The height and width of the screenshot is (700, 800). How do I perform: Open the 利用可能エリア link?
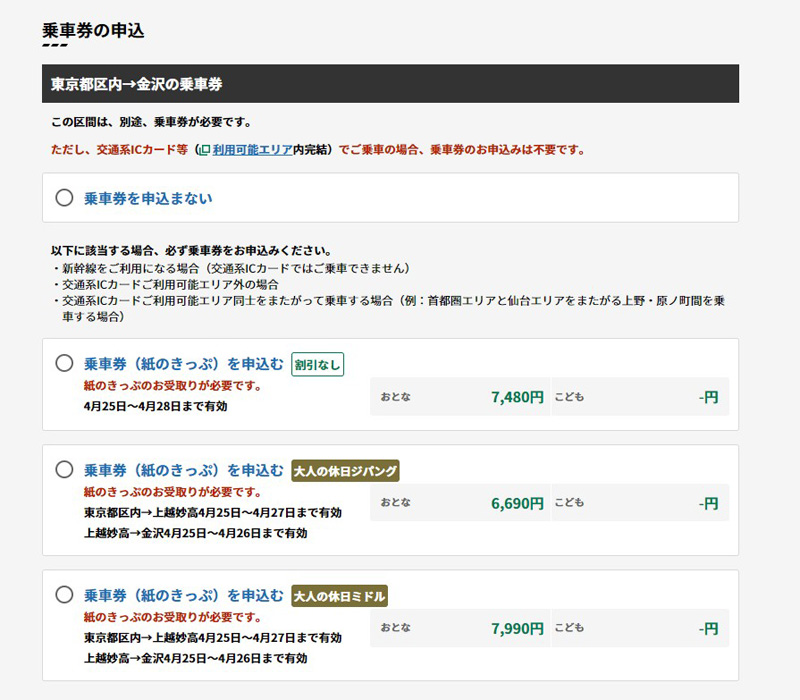click(253, 149)
